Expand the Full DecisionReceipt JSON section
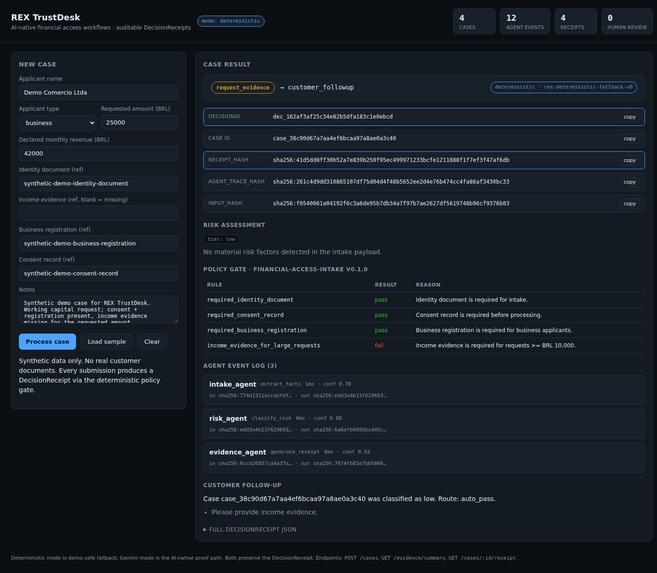The height and width of the screenshot is (573, 657). [x=250, y=529]
